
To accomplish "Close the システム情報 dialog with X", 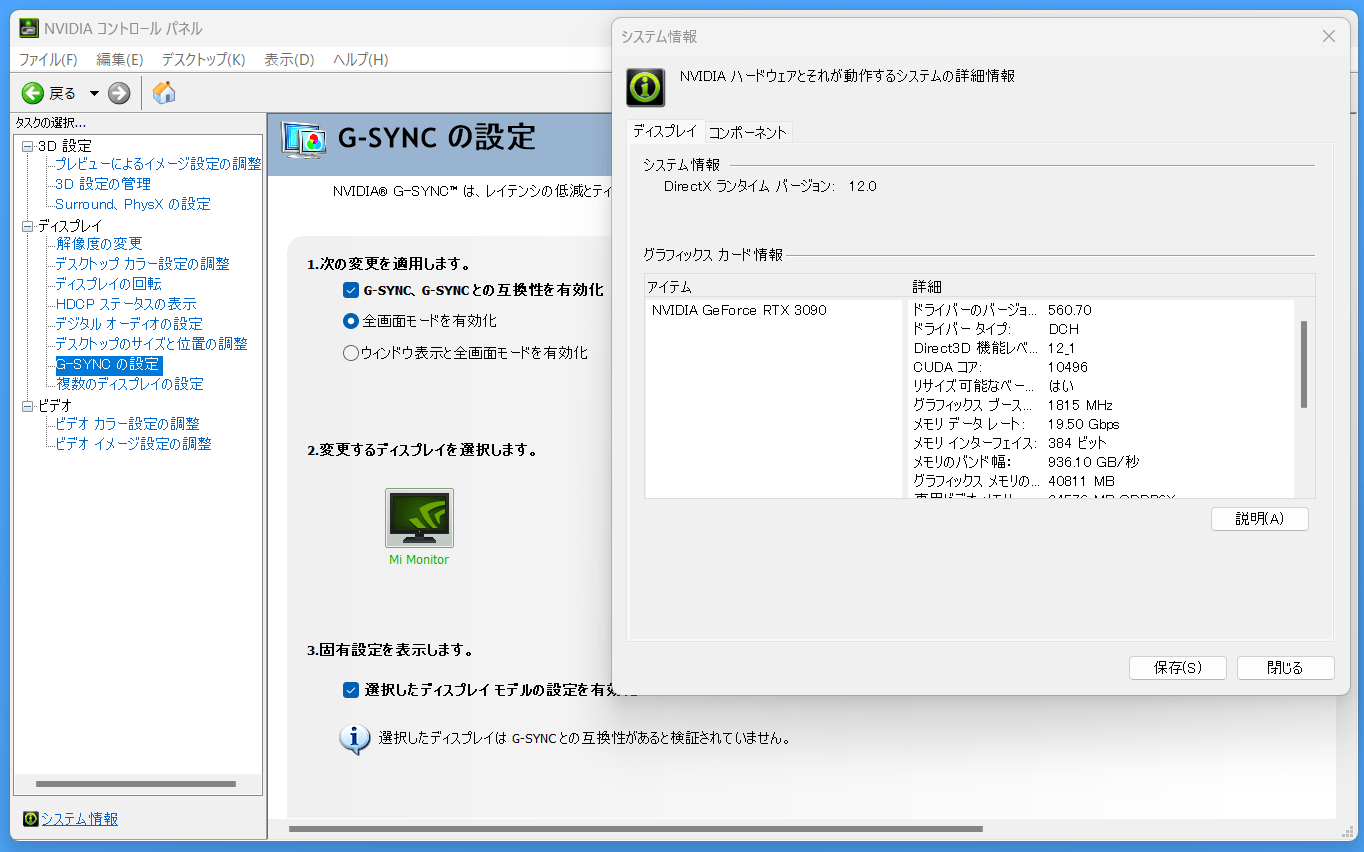I will (x=1328, y=36).
